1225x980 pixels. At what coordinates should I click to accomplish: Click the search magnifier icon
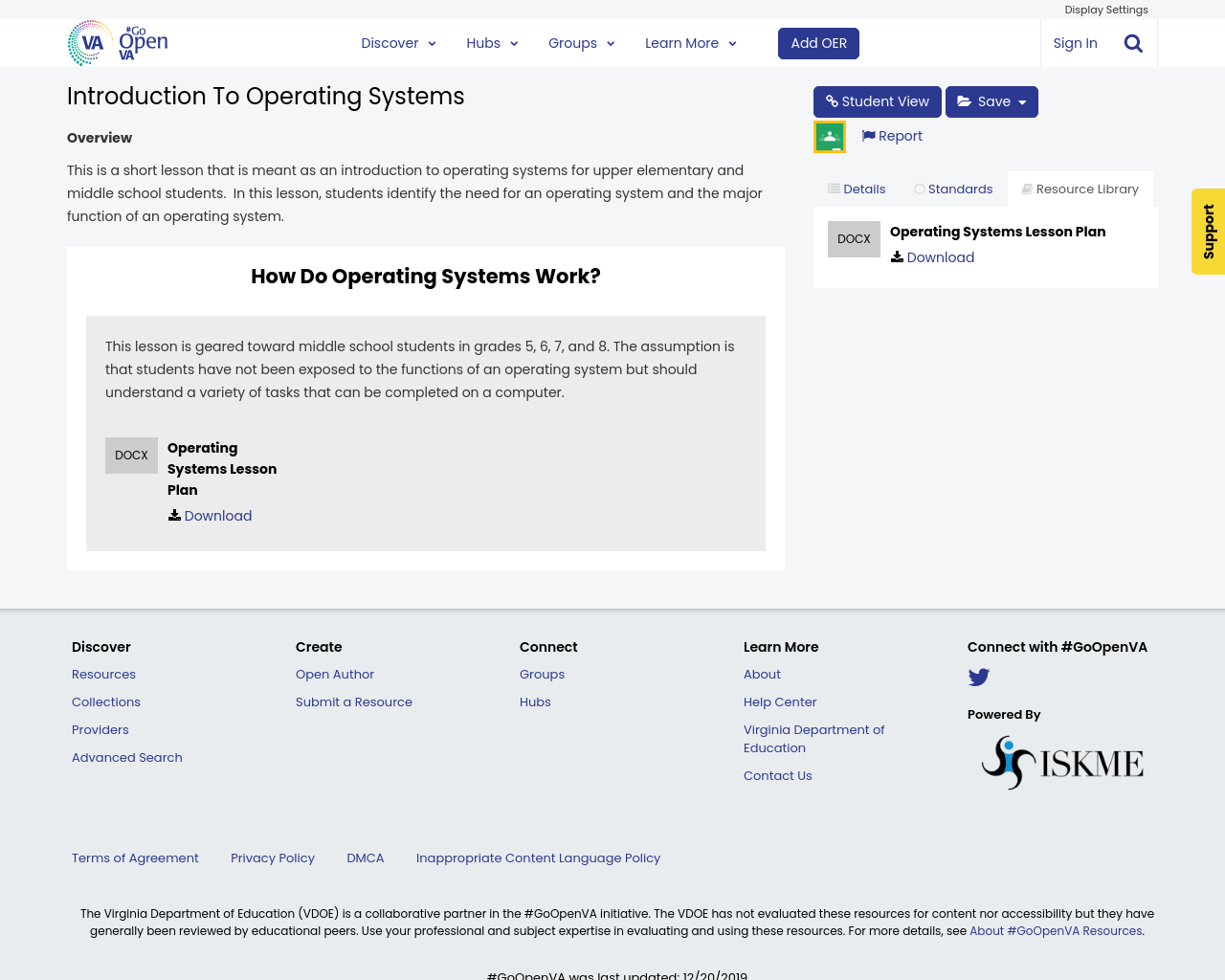click(1133, 43)
